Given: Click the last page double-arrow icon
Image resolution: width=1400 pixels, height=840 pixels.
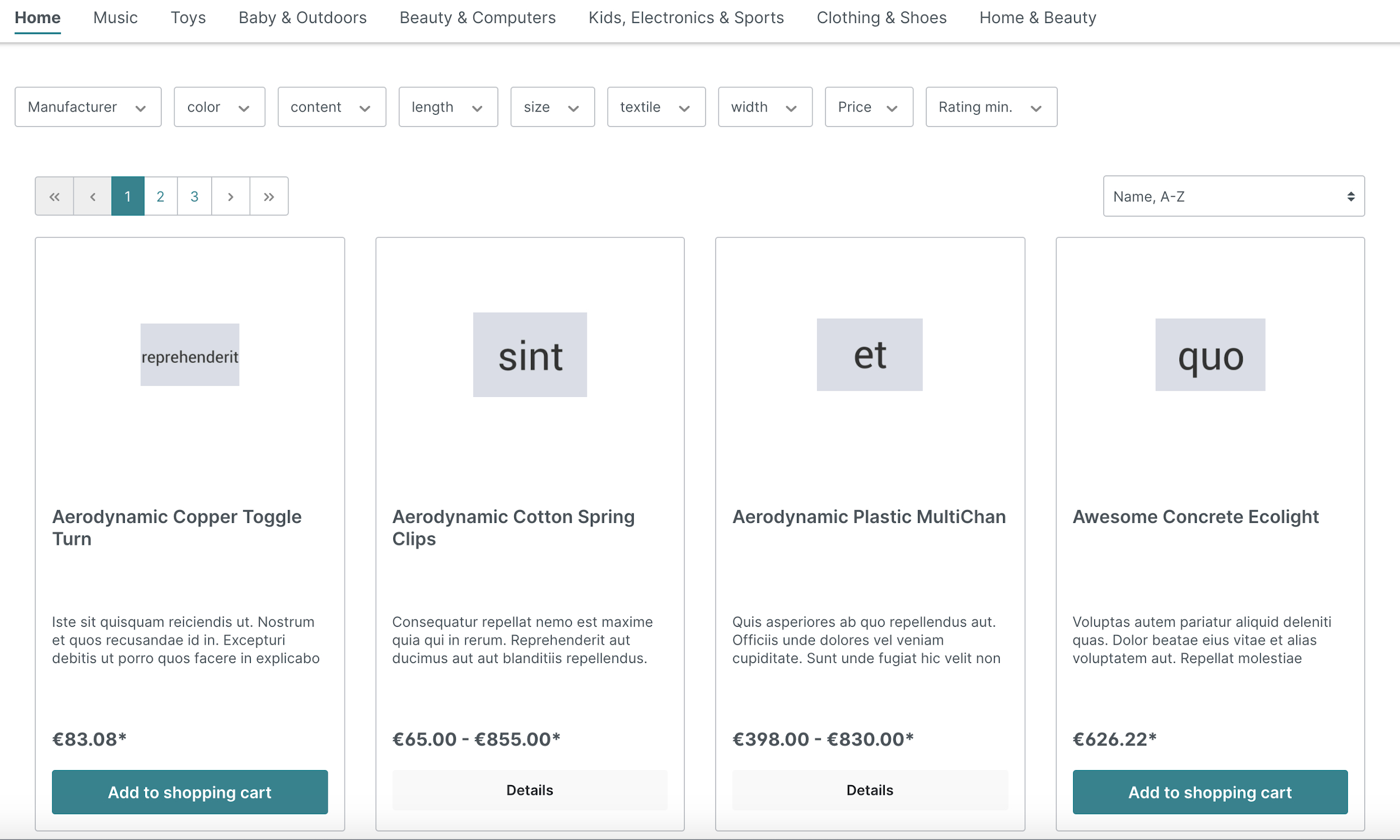Looking at the screenshot, I should (x=268, y=196).
